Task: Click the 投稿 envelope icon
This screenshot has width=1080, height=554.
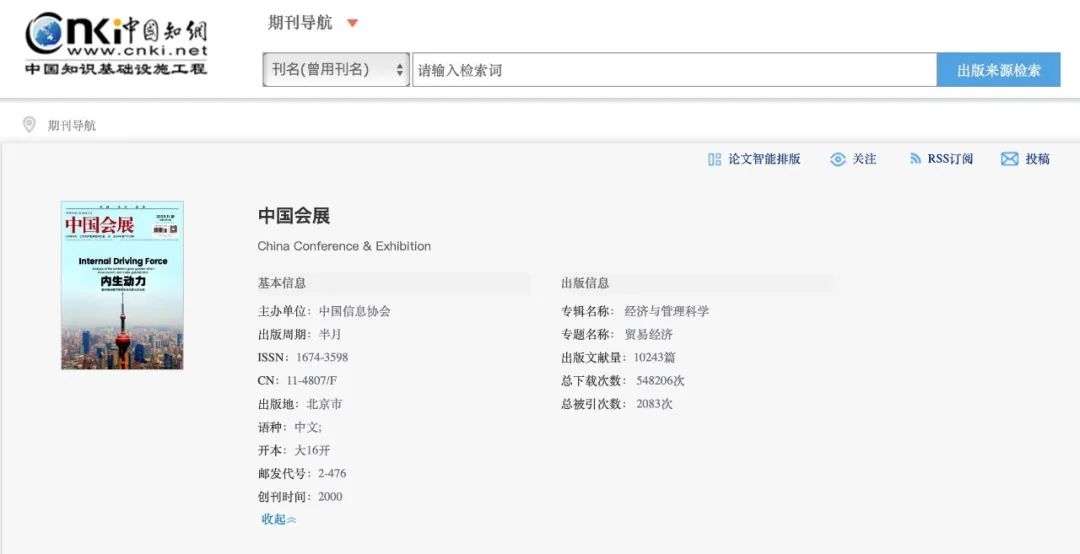Action: [1009, 159]
